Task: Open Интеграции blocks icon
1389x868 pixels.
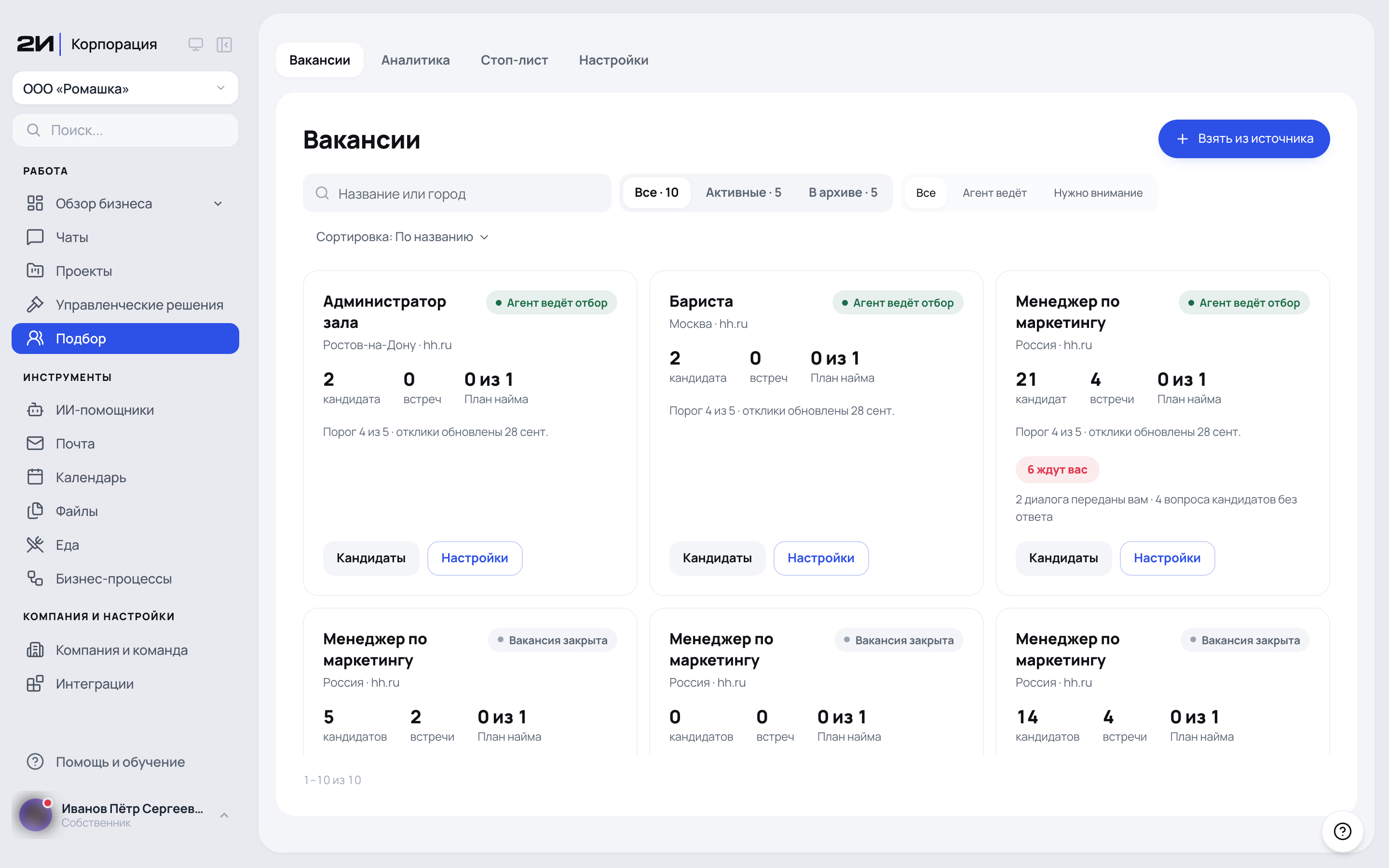Action: click(x=35, y=684)
